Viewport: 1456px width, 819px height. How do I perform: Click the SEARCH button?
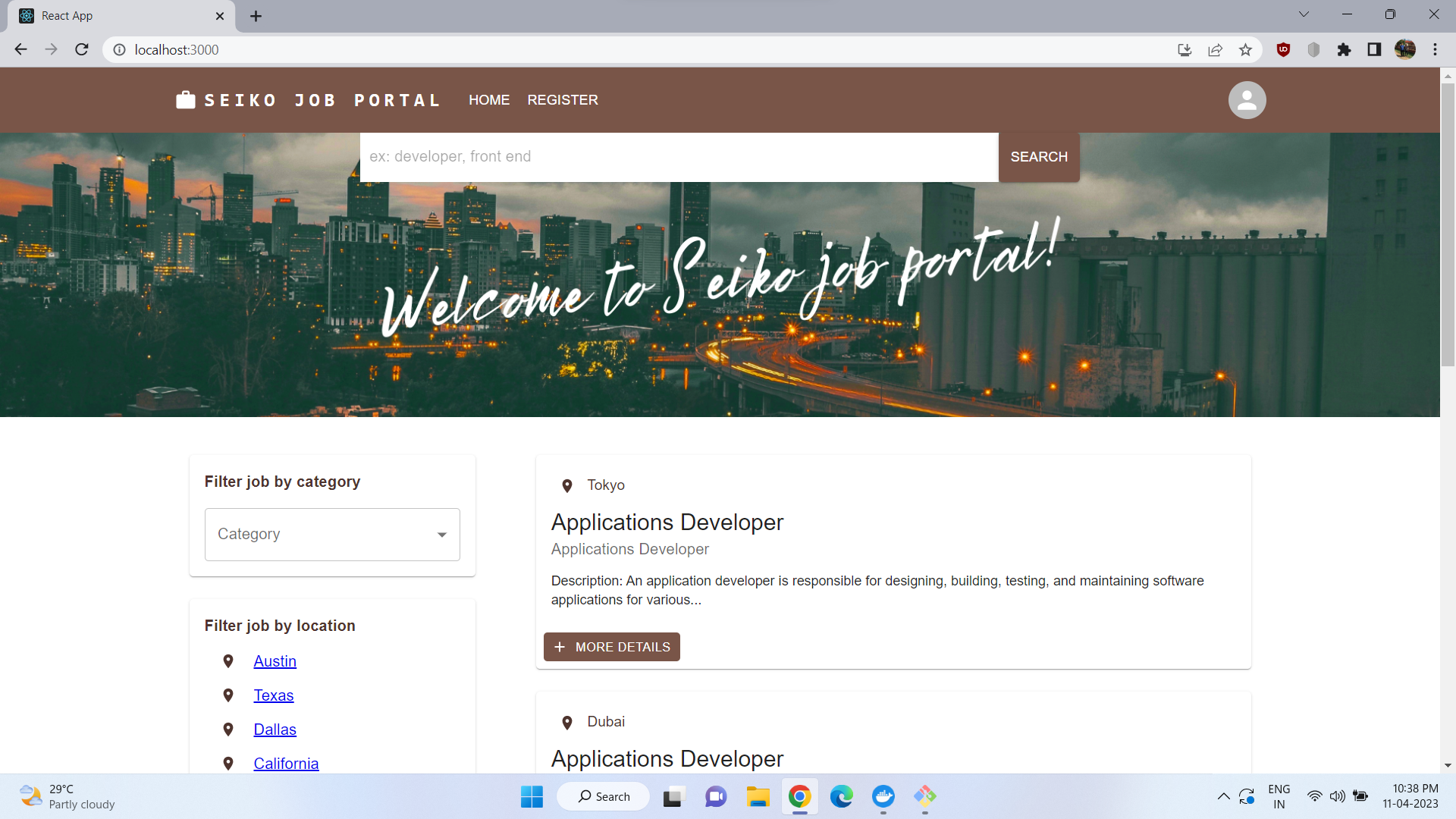[1038, 157]
